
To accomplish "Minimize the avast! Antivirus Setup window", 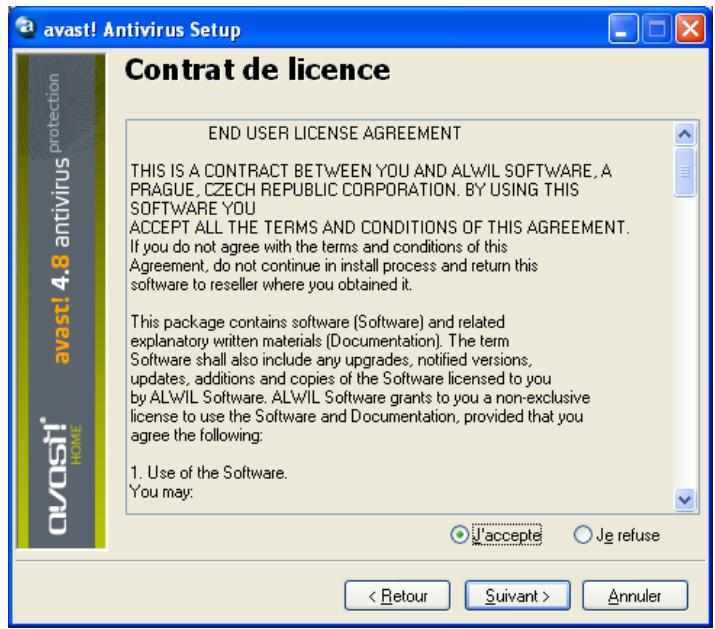I will click(622, 29).
